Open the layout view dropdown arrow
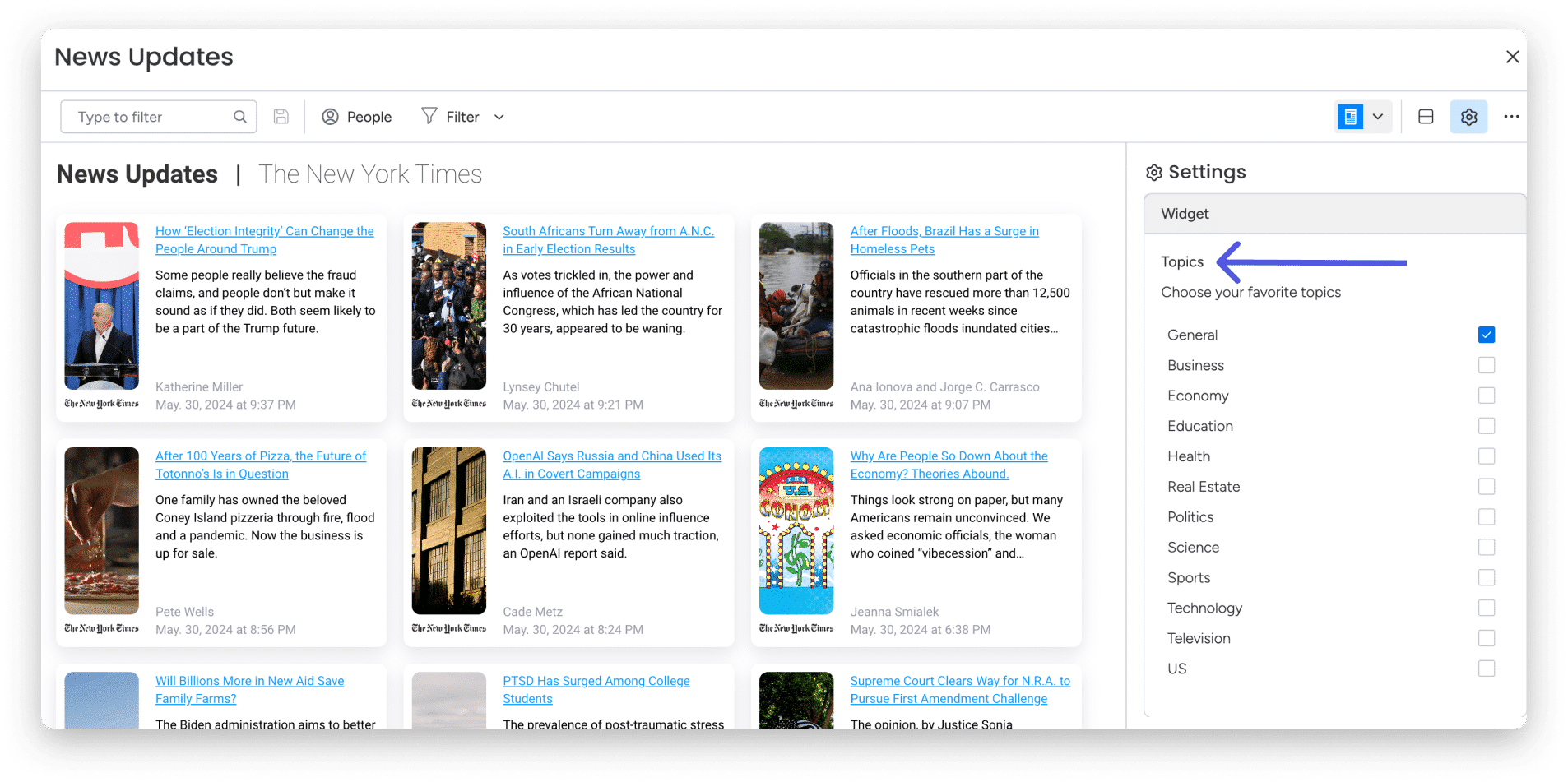Viewport: 1568px width, 782px height. pos(1378,117)
